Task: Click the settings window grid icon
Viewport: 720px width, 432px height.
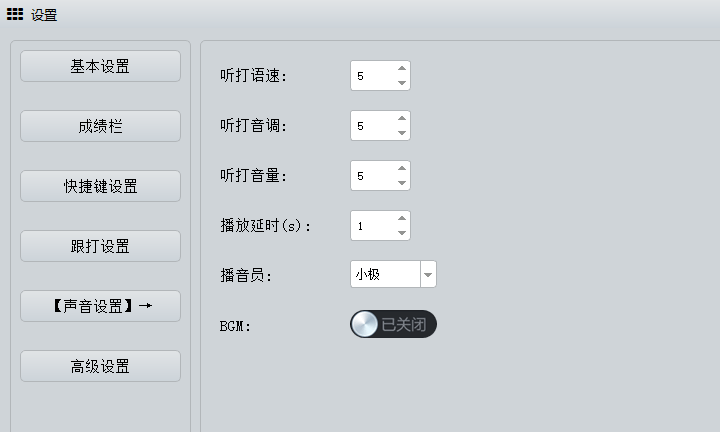Action: pos(15,14)
